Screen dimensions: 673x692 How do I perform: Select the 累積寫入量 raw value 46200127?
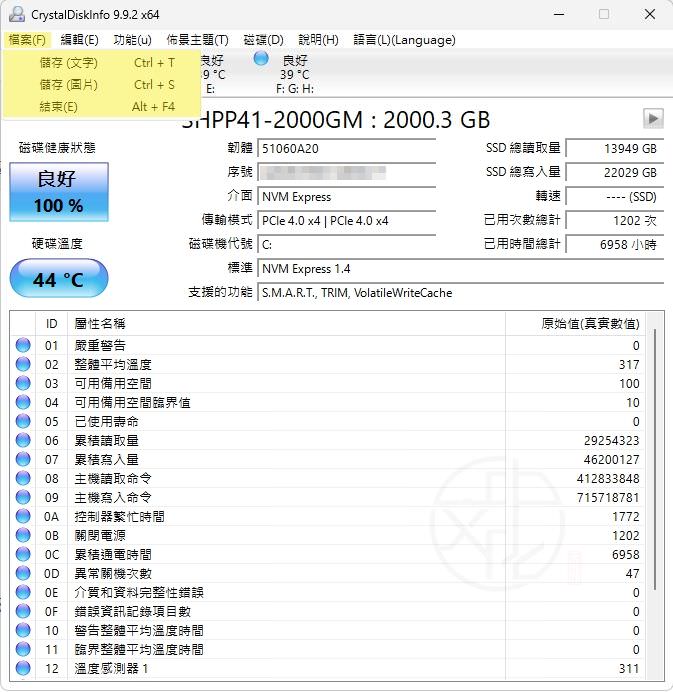[x=611, y=459]
